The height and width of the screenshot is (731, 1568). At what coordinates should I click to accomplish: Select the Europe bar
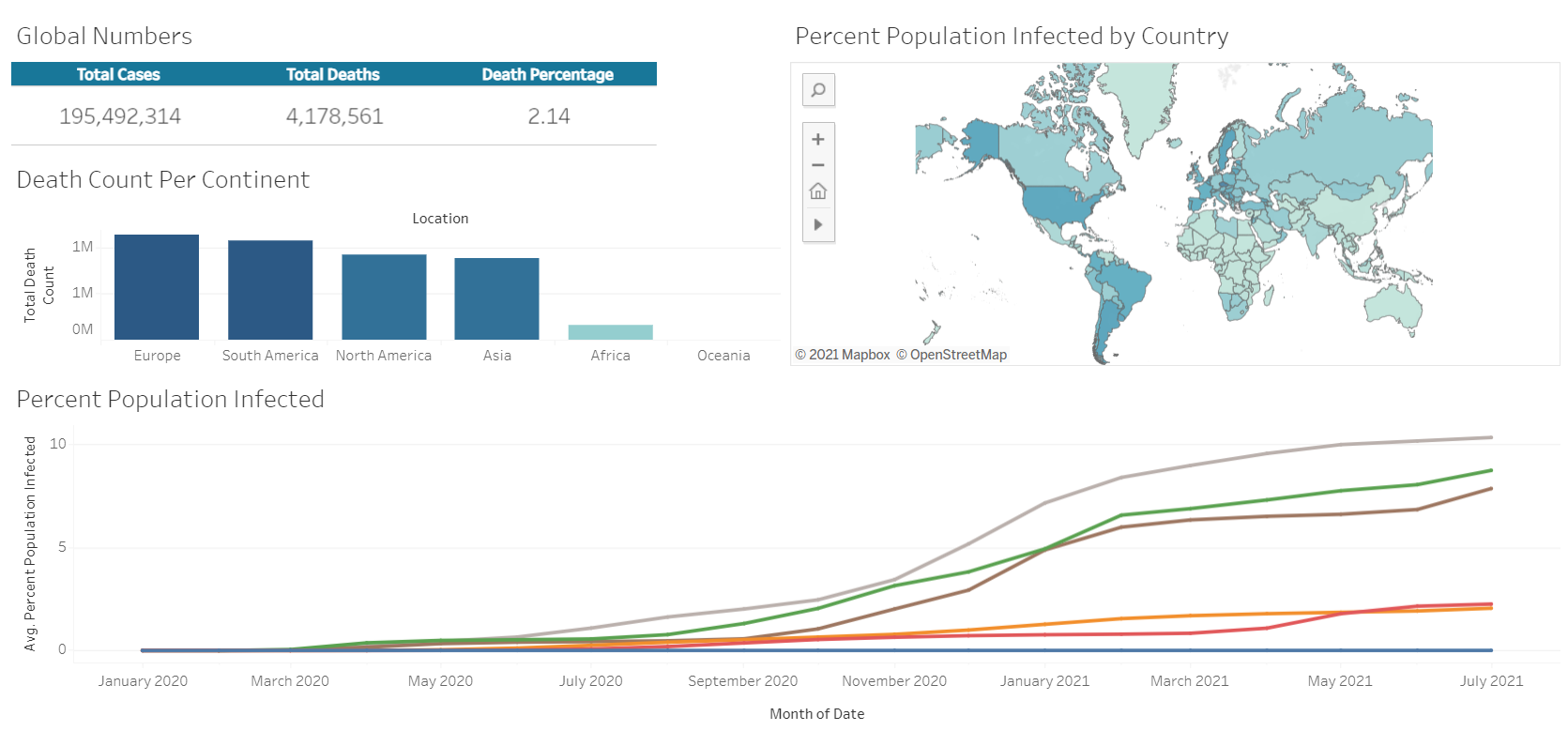click(157, 287)
